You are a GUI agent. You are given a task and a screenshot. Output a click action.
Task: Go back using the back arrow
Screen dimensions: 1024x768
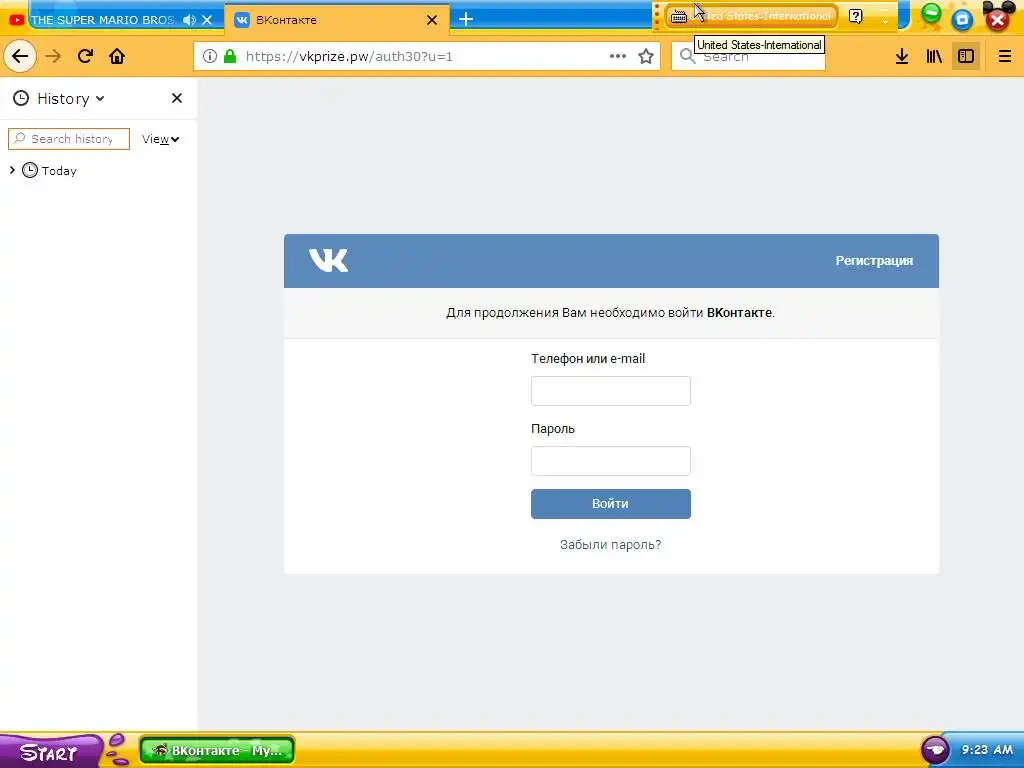pos(20,56)
